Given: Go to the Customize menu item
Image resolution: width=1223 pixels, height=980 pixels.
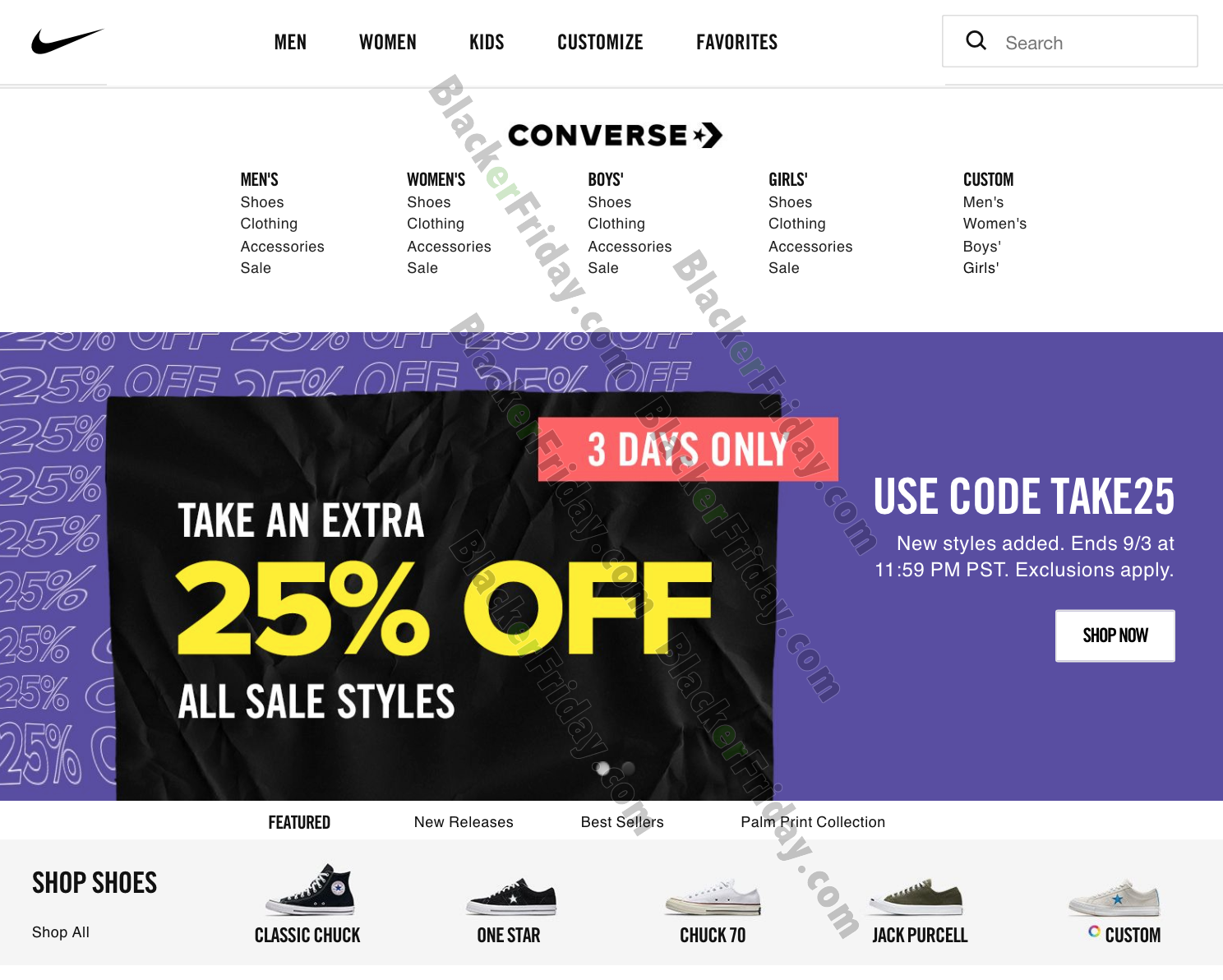Looking at the screenshot, I should point(600,42).
